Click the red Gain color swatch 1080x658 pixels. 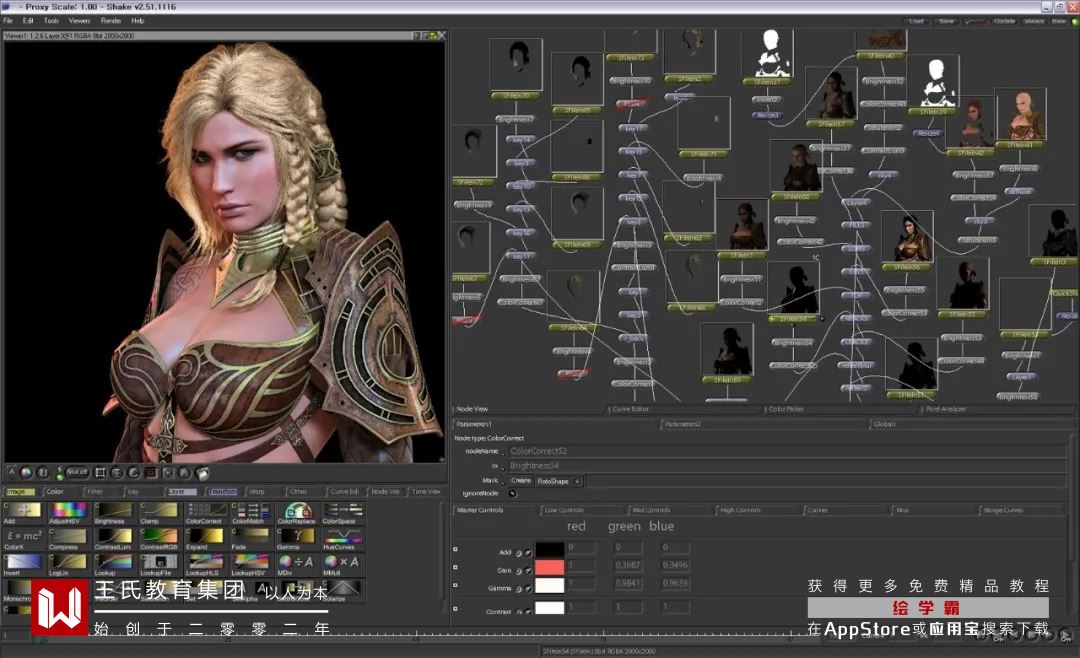click(550, 566)
